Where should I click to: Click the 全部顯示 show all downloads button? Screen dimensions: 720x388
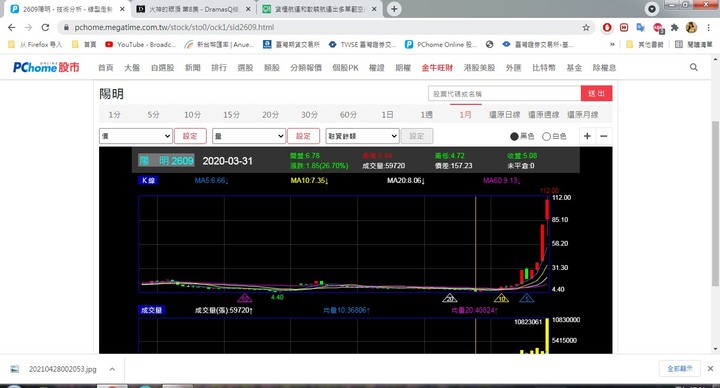(x=680, y=369)
